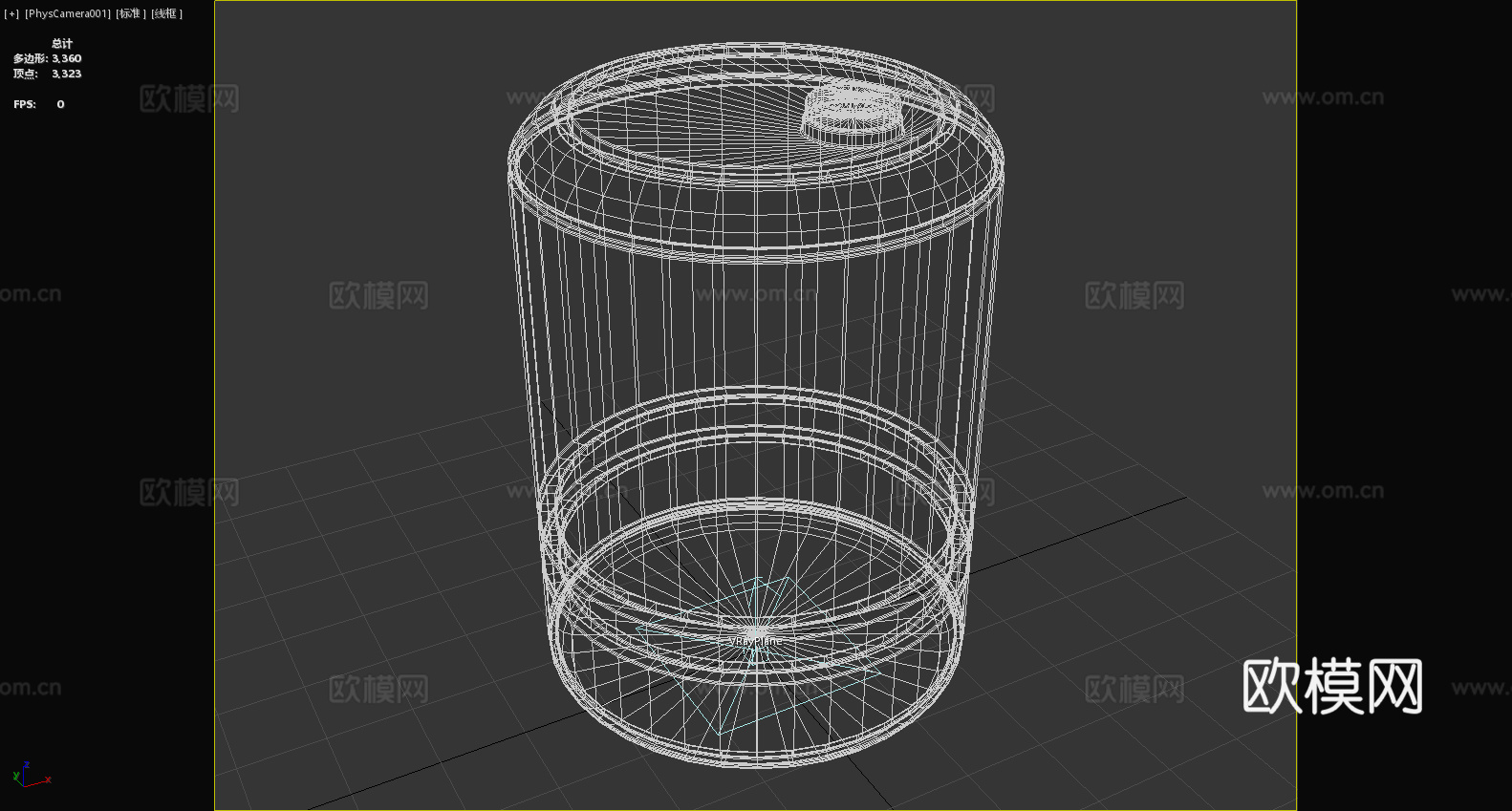Open the PhysCamera001 viewport view menu
This screenshot has height=811, width=1512.
click(68, 13)
